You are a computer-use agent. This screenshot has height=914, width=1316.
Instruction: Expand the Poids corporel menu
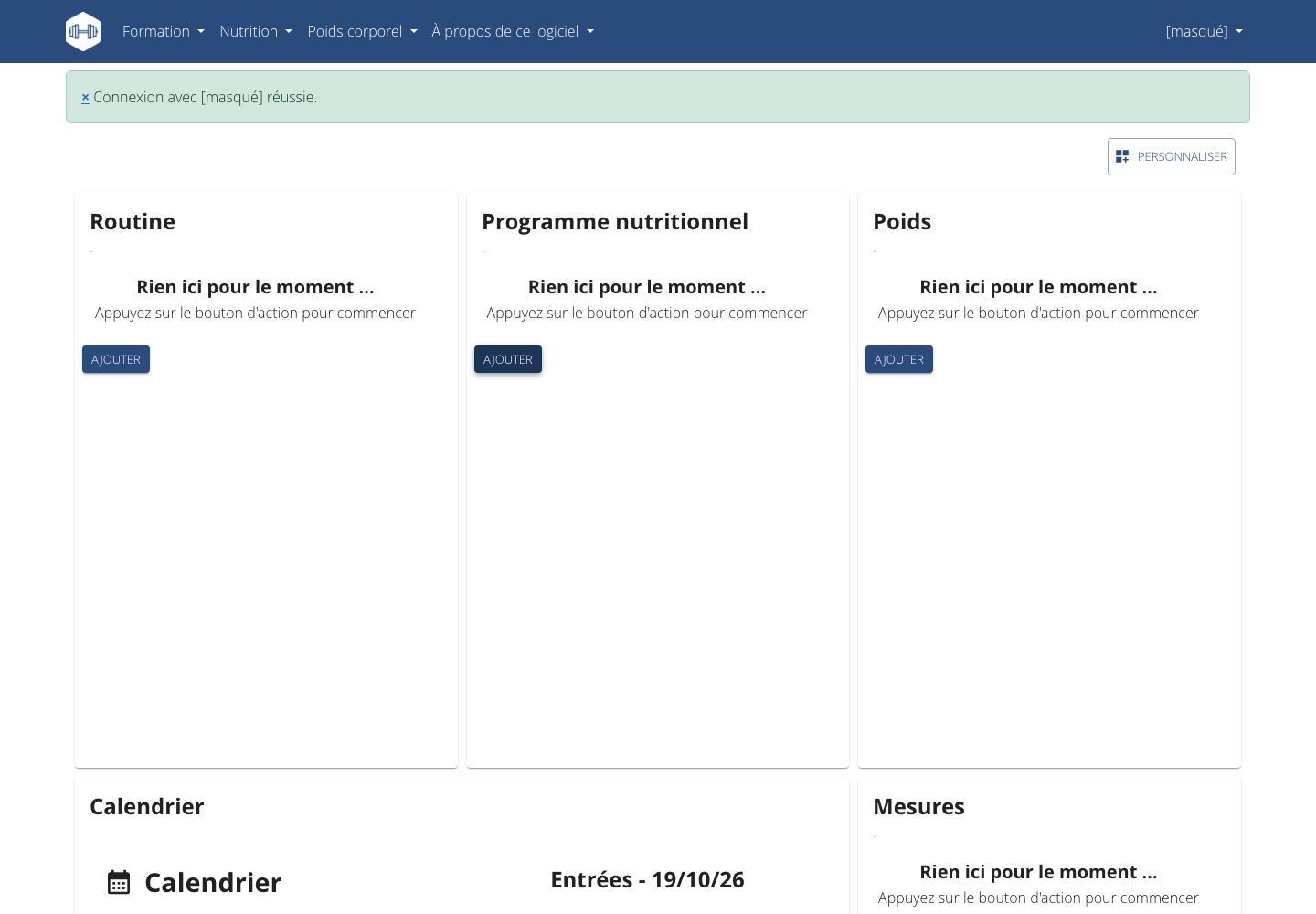pos(362,31)
